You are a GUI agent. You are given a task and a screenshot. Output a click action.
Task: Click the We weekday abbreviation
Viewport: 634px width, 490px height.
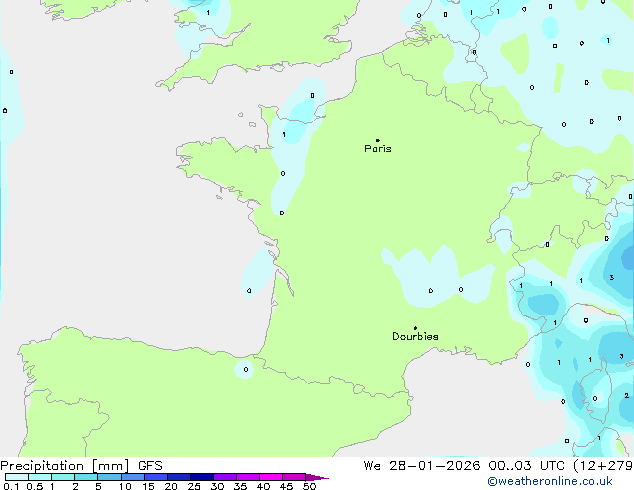pyautogui.click(x=372, y=466)
